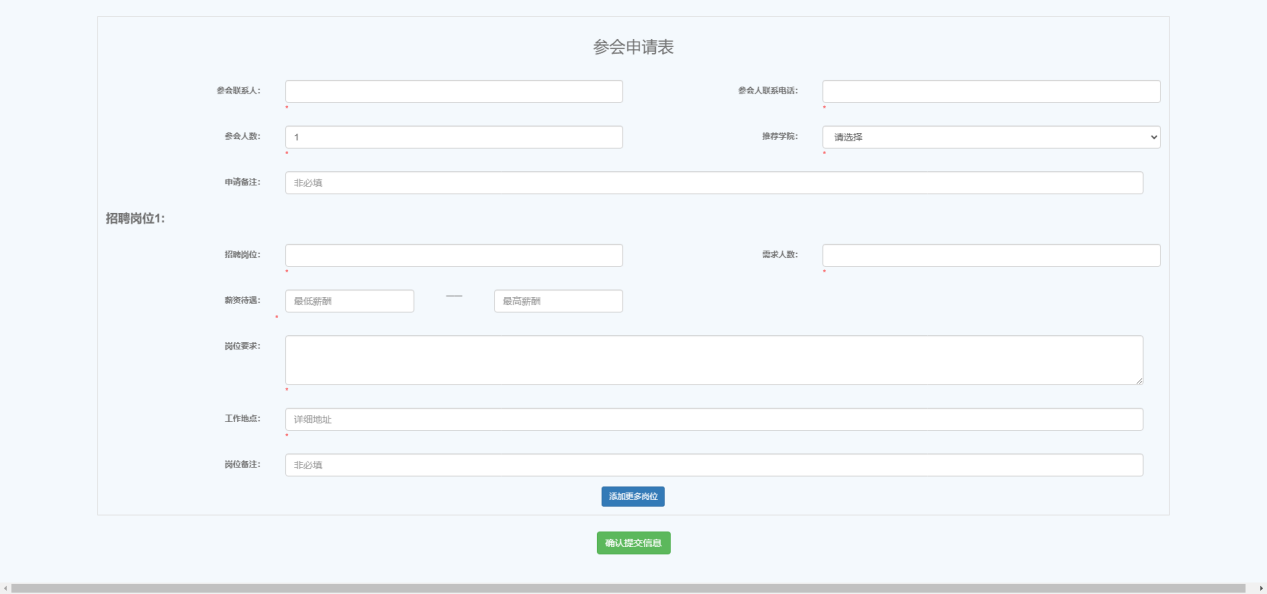Click the 最高薪酬 salary field
The image size is (1267, 594).
(x=558, y=301)
